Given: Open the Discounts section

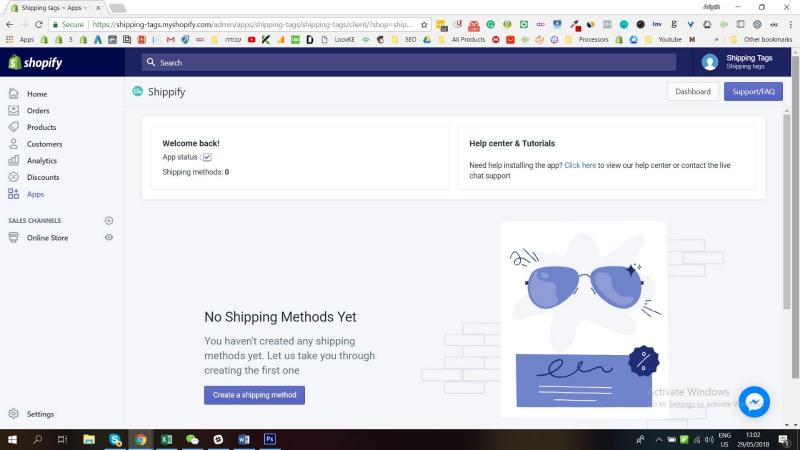Looking at the screenshot, I should pos(43,178).
